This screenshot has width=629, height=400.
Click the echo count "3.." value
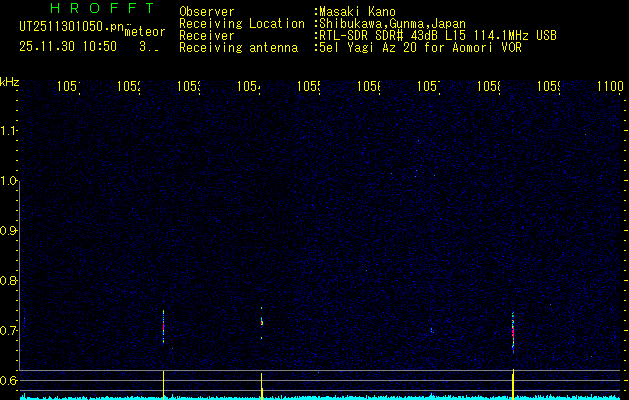149,47
